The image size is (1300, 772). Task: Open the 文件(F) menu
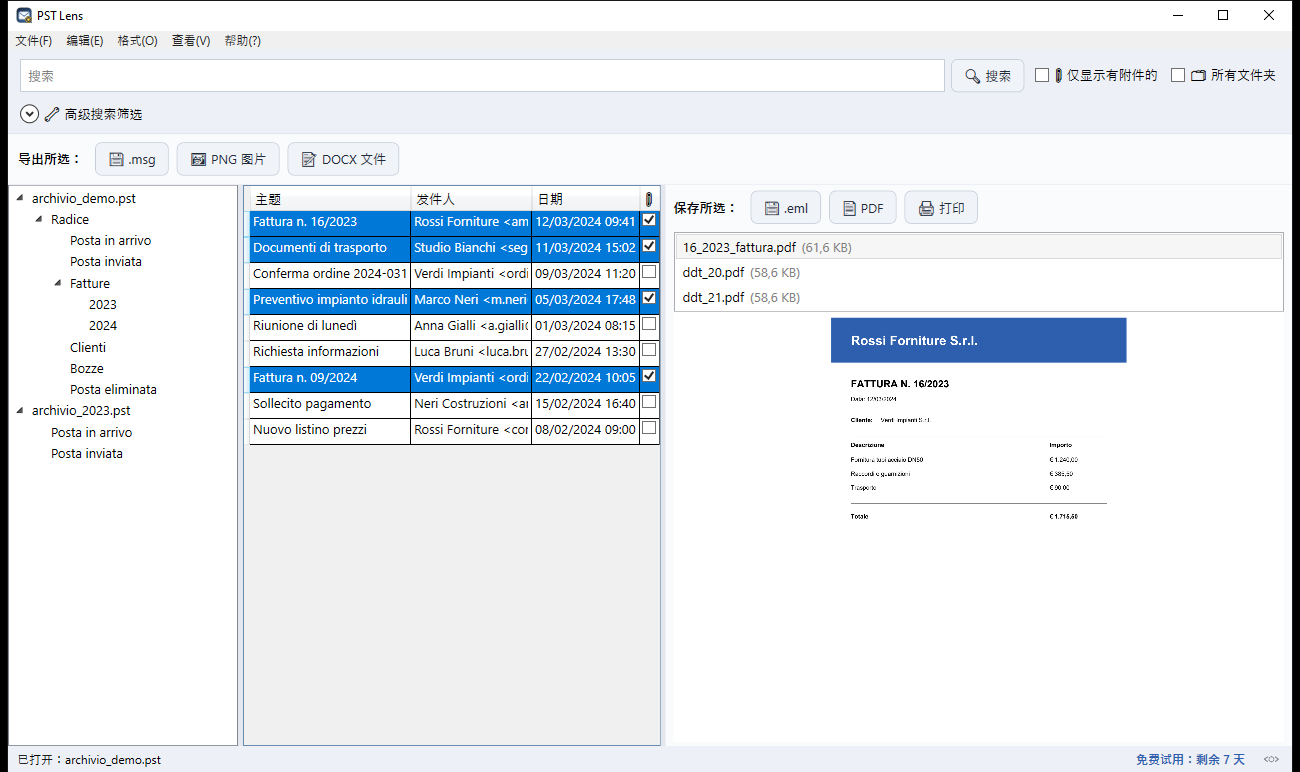(34, 41)
